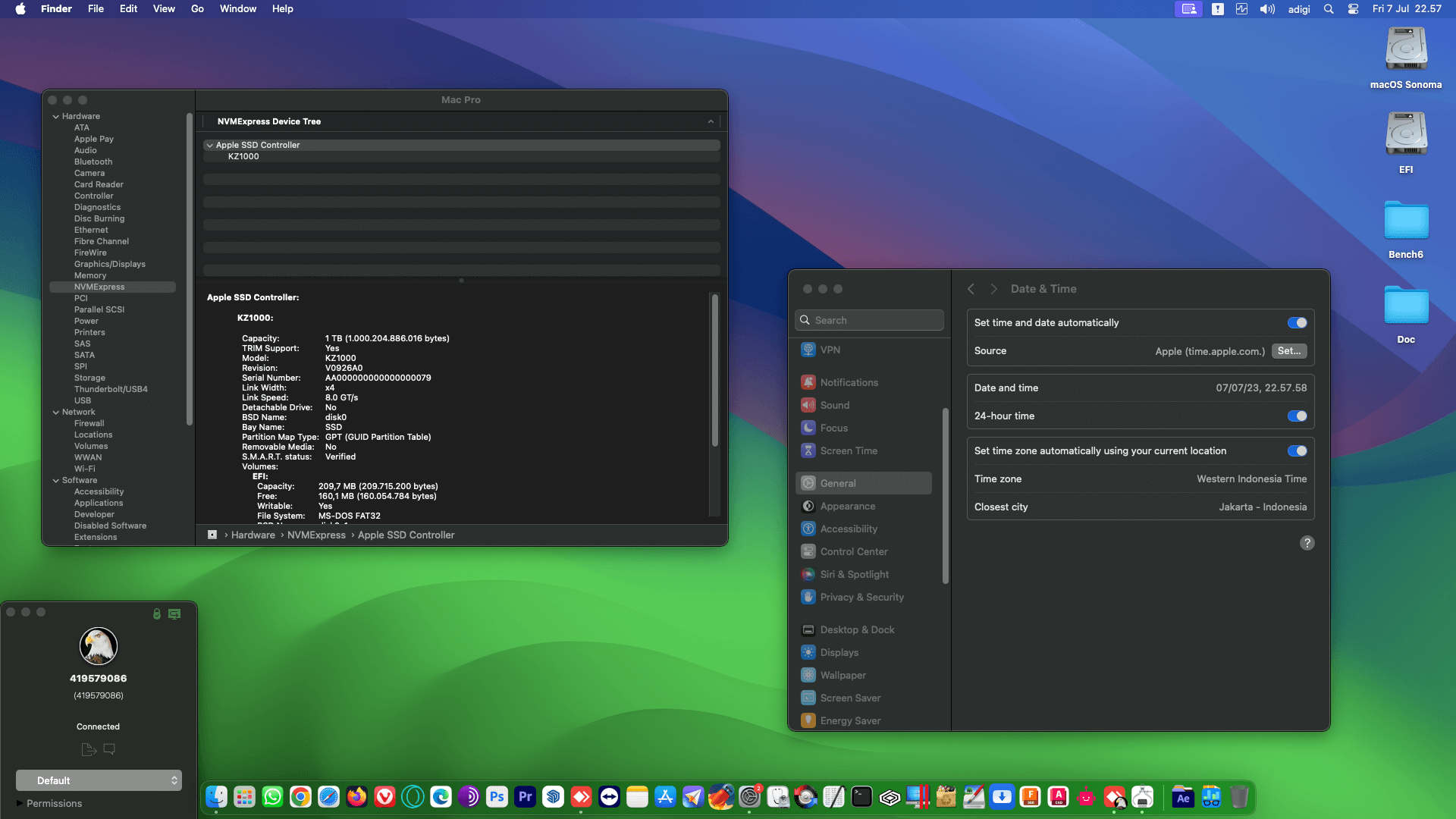Expand the Permissions disclosure triangle
1456x819 pixels.
click(x=20, y=803)
